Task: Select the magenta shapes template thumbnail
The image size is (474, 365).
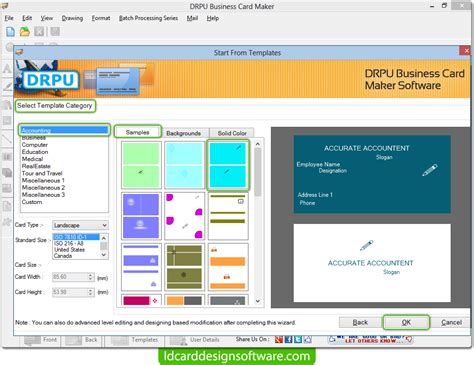Action: (184, 216)
